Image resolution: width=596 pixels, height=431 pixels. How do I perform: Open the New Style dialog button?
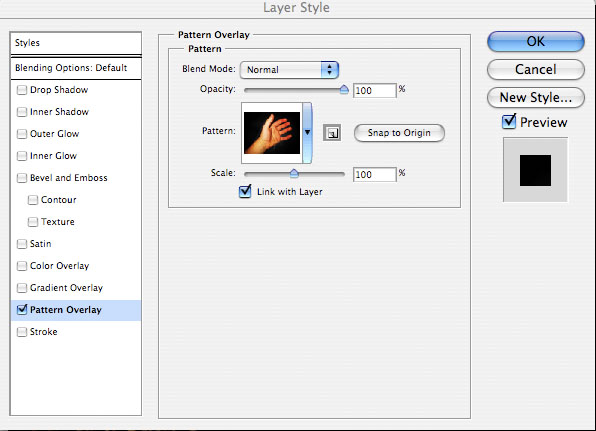pos(536,98)
